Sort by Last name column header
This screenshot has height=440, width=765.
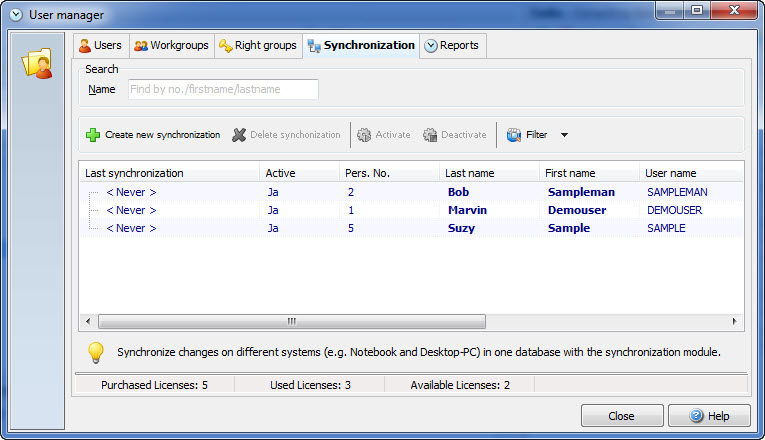(489, 173)
